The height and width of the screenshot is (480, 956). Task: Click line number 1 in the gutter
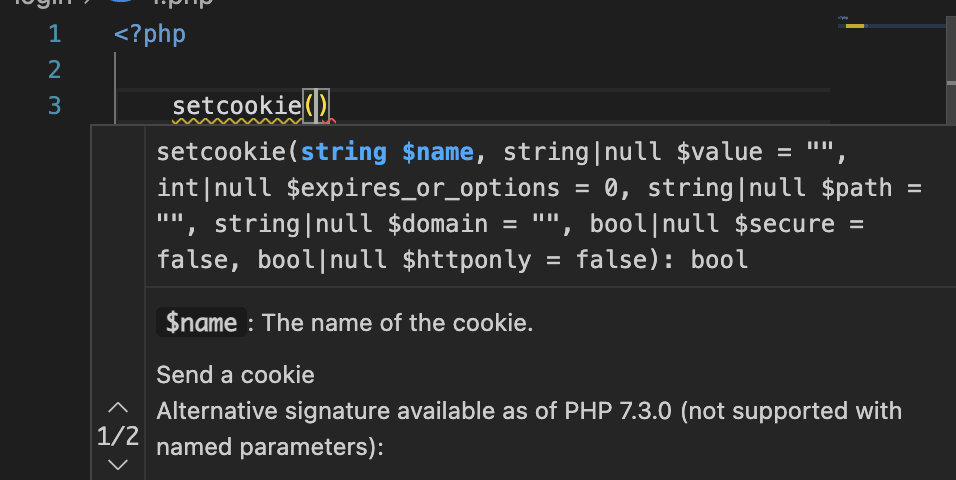point(54,35)
